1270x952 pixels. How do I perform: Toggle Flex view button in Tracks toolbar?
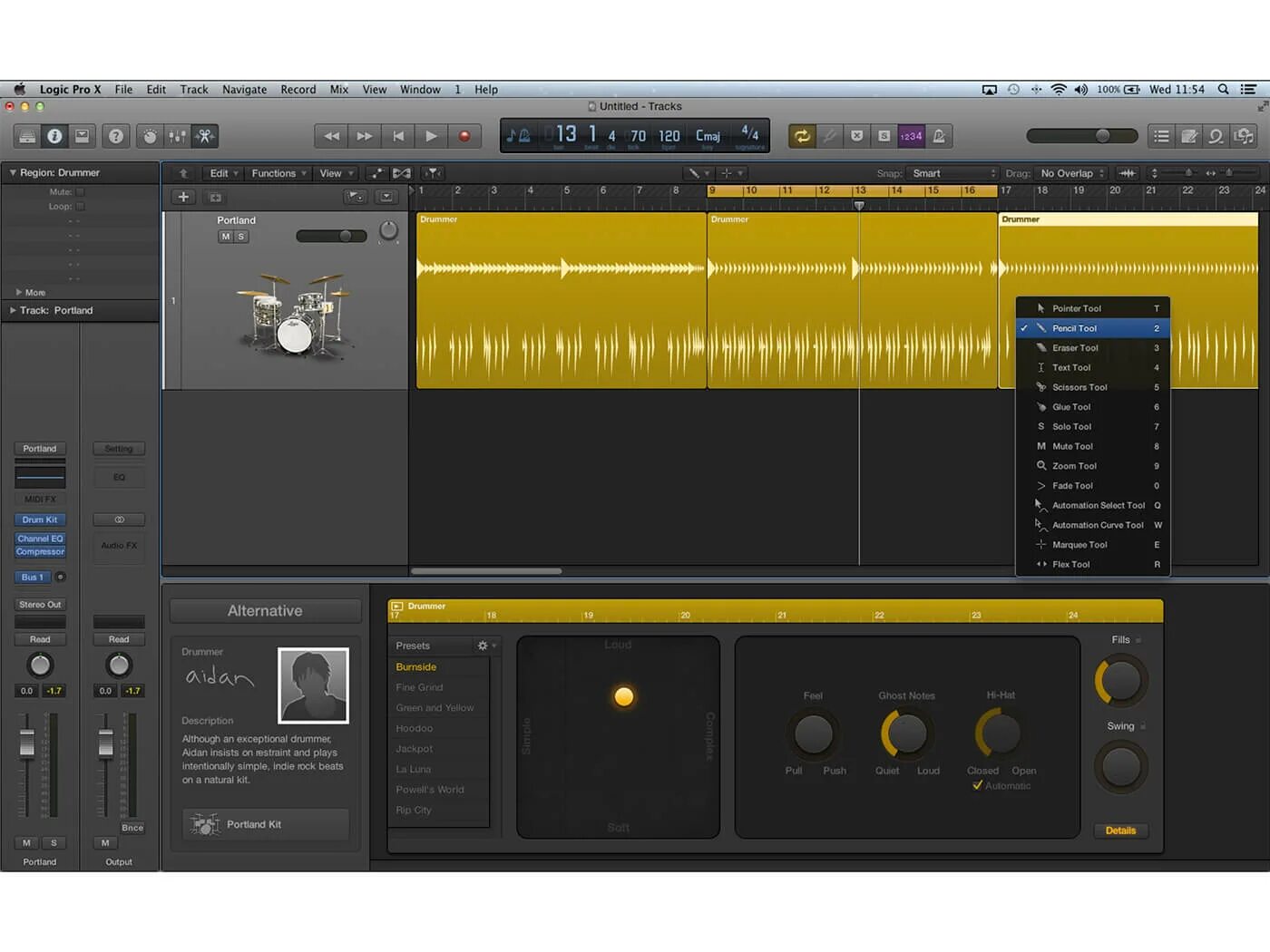401,173
